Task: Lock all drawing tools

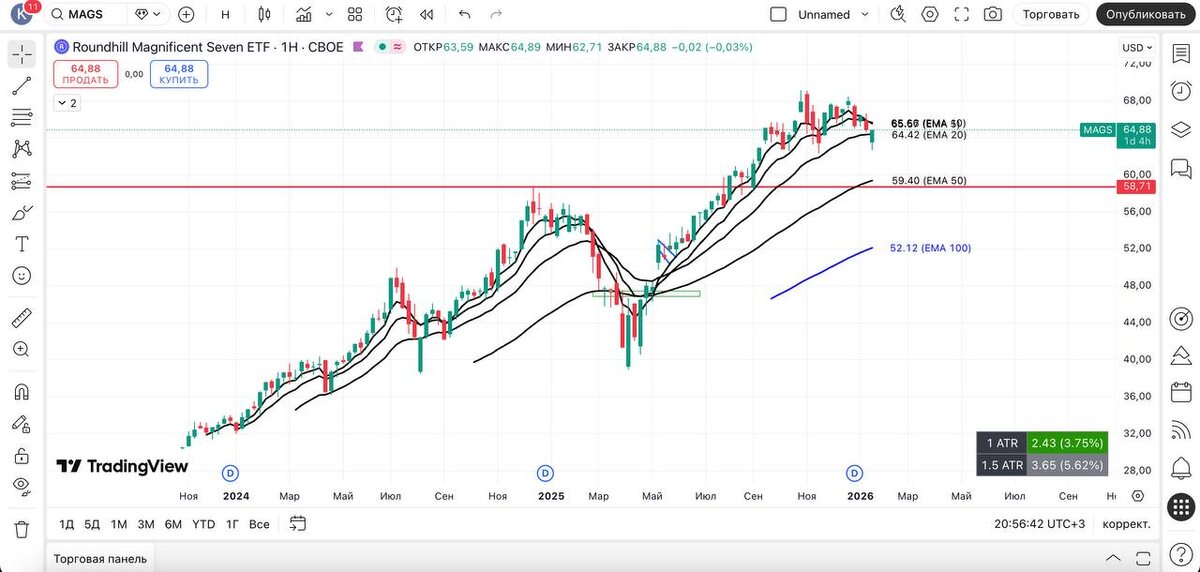Action: click(x=21, y=455)
